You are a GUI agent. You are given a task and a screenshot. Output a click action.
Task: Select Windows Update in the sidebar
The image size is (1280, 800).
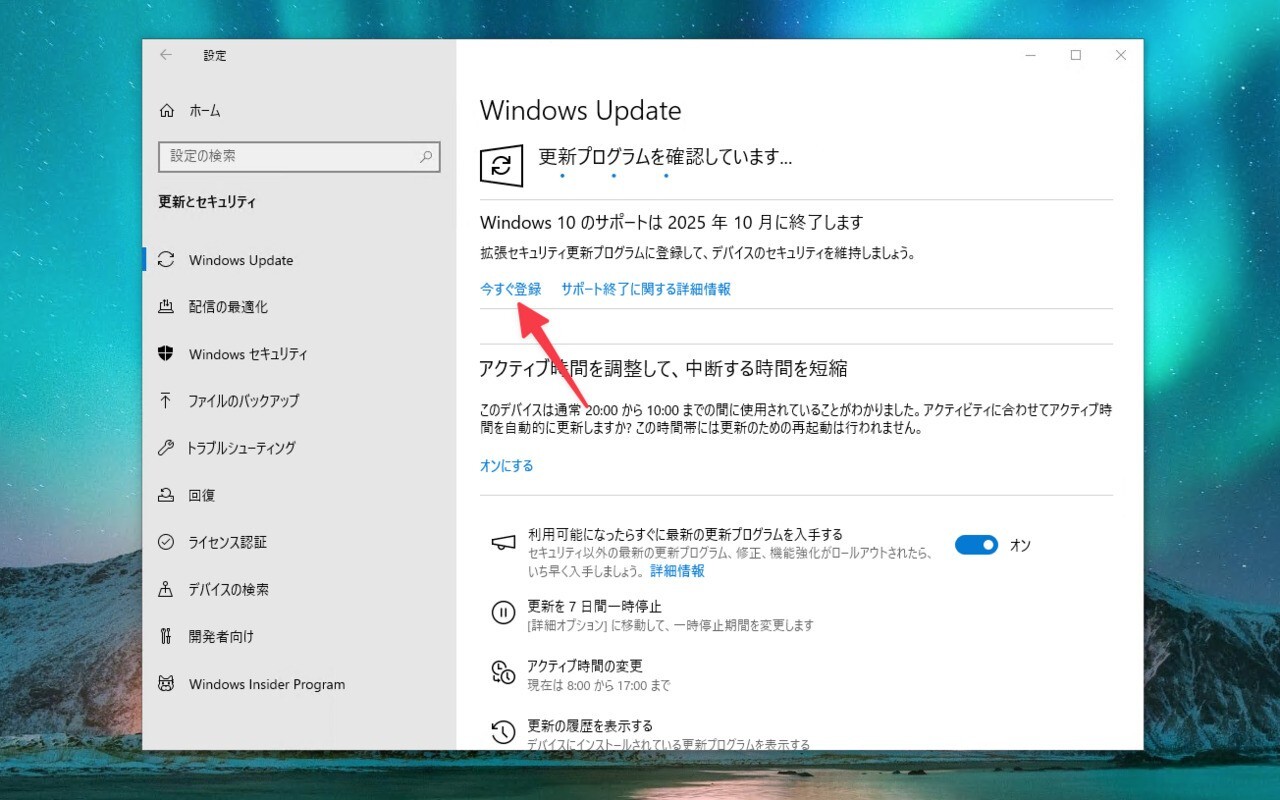241,260
